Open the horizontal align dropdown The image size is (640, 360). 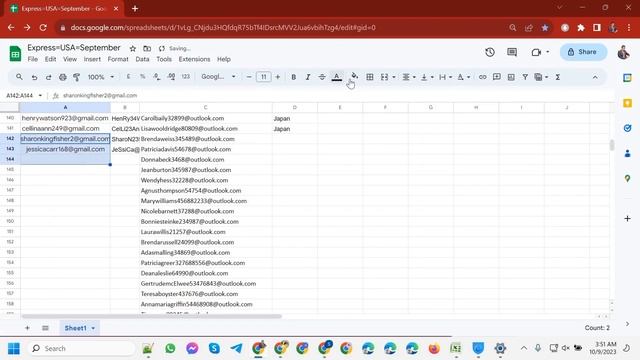409,77
